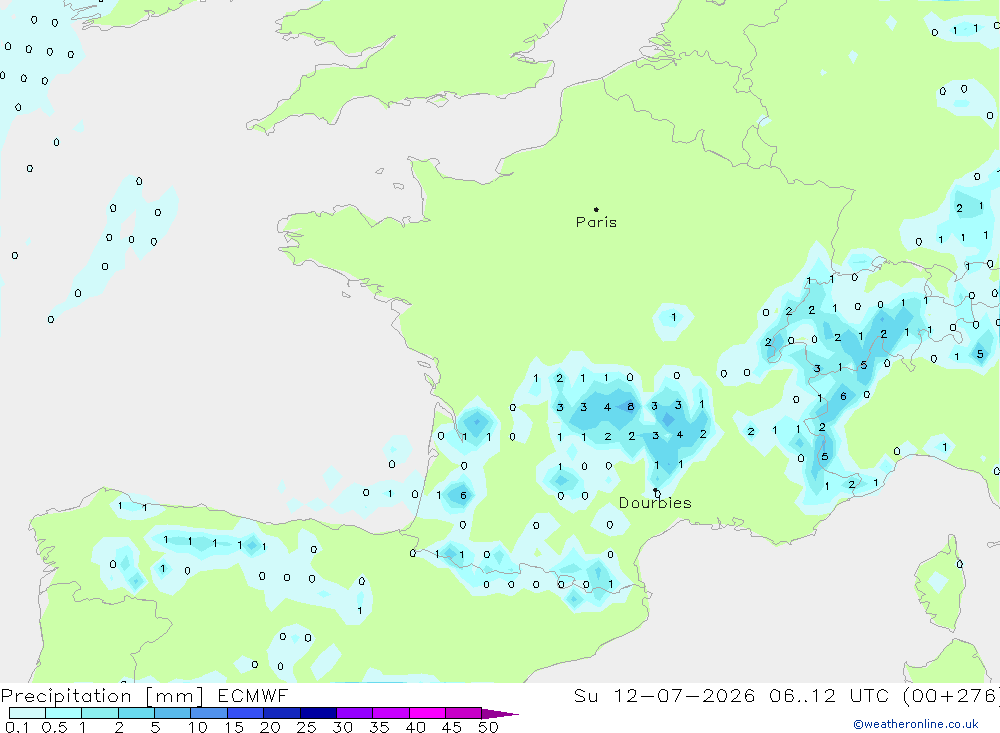Click the '0.1' legend scale label
The height and width of the screenshot is (733, 1000).
point(17,727)
